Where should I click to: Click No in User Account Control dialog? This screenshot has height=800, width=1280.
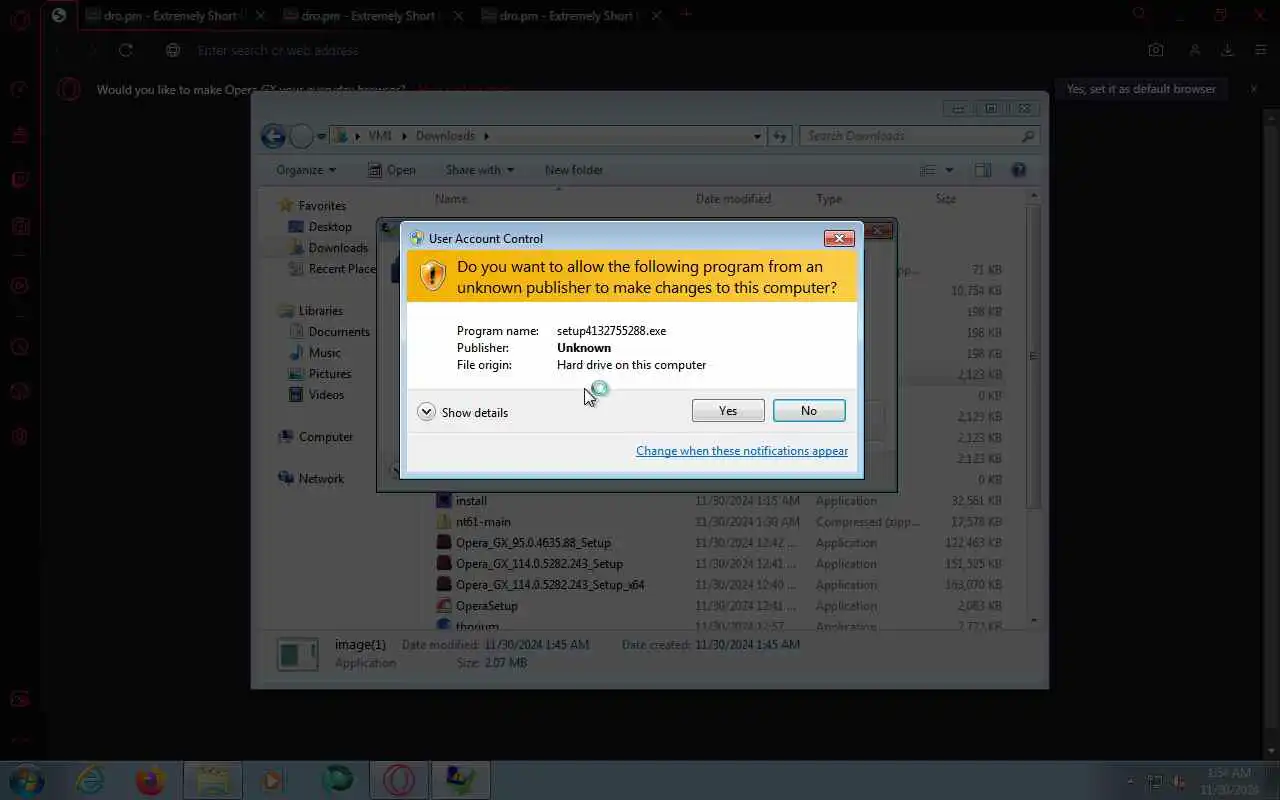click(809, 411)
